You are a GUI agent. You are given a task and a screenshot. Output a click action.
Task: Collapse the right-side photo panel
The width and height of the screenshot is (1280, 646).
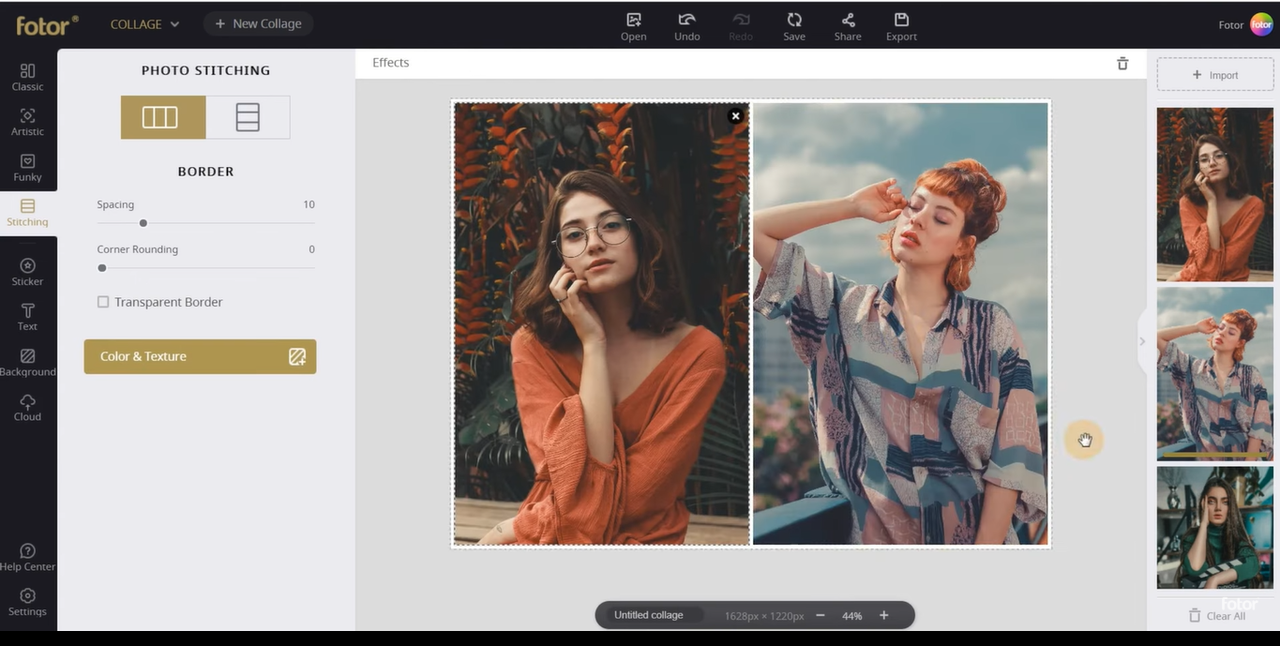[x=1142, y=341]
